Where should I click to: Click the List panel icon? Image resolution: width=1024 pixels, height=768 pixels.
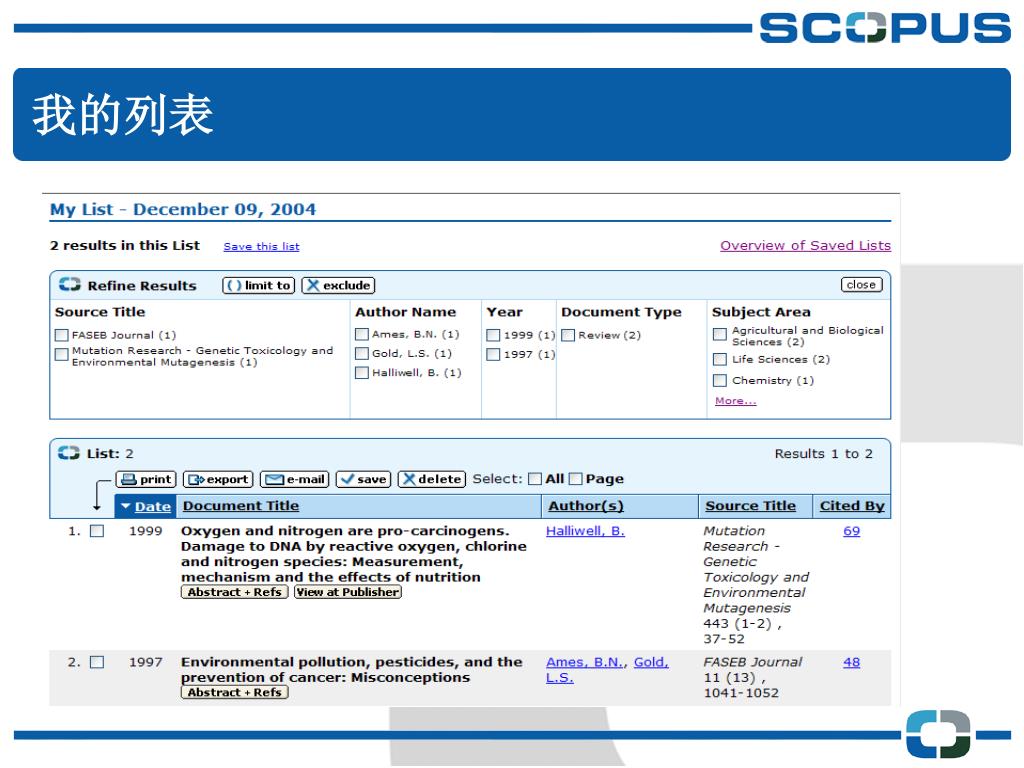(69, 453)
